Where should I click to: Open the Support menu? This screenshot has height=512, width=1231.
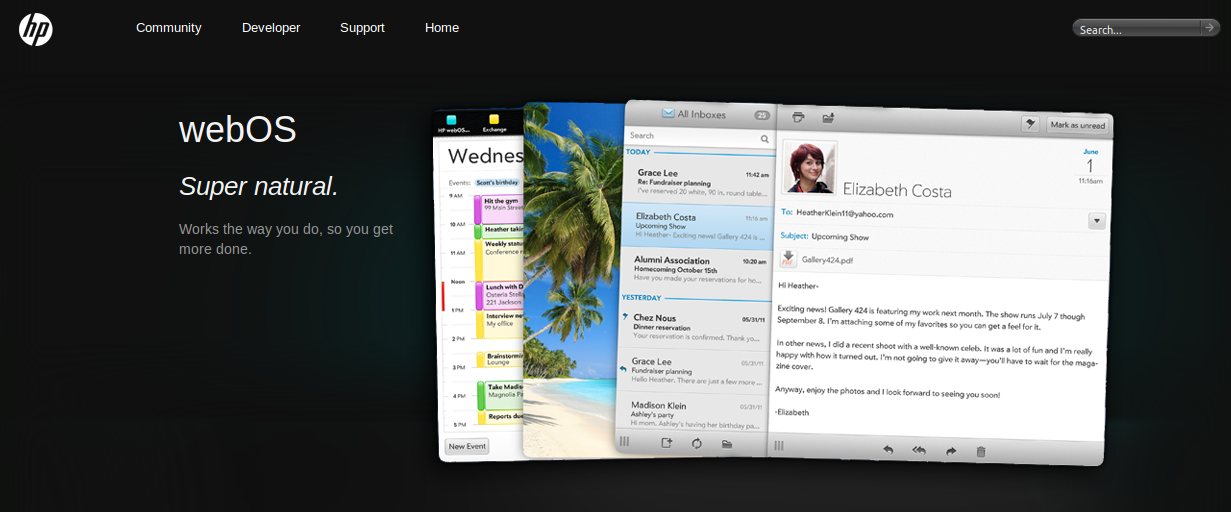tap(362, 28)
